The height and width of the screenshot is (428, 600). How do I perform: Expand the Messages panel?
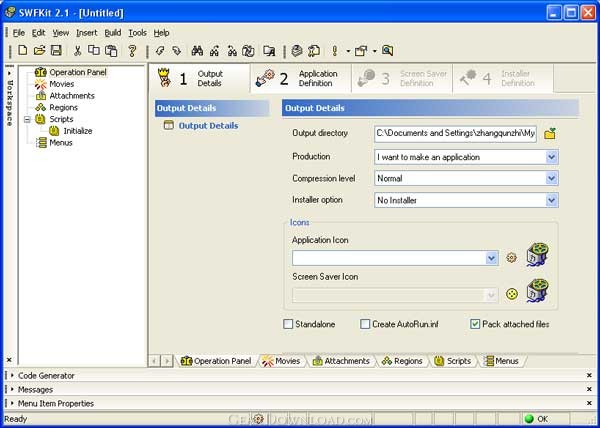point(12,389)
